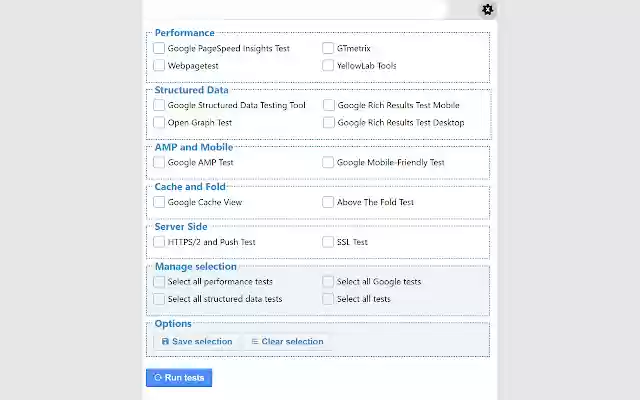Viewport: 640px width, 400px height.
Task: Tick the Webpagetest checkbox
Action: click(x=159, y=65)
